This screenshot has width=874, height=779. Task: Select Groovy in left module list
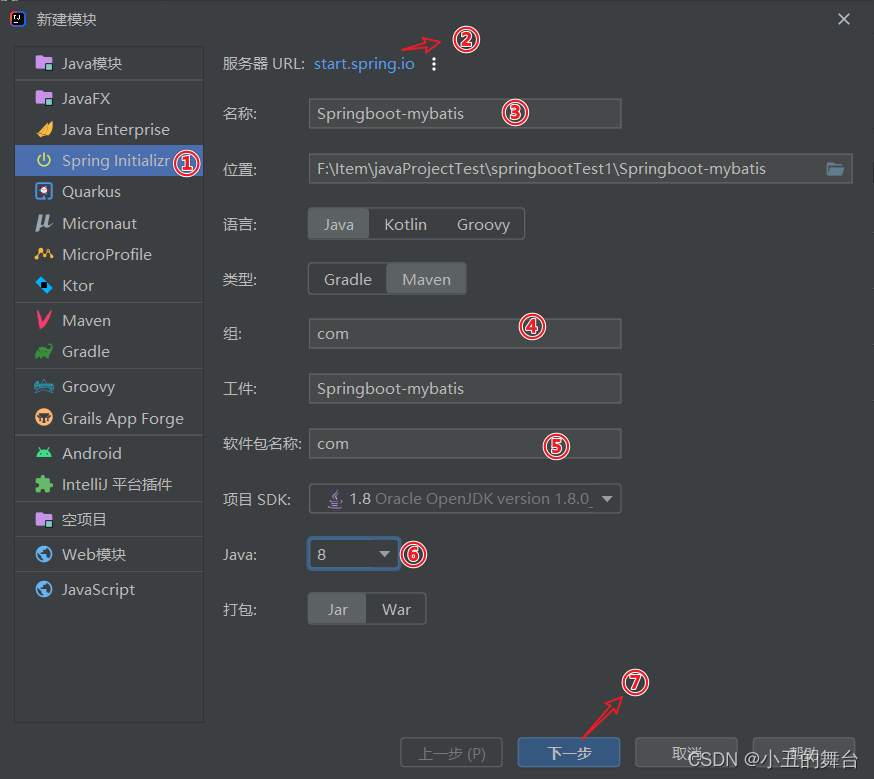point(109,386)
